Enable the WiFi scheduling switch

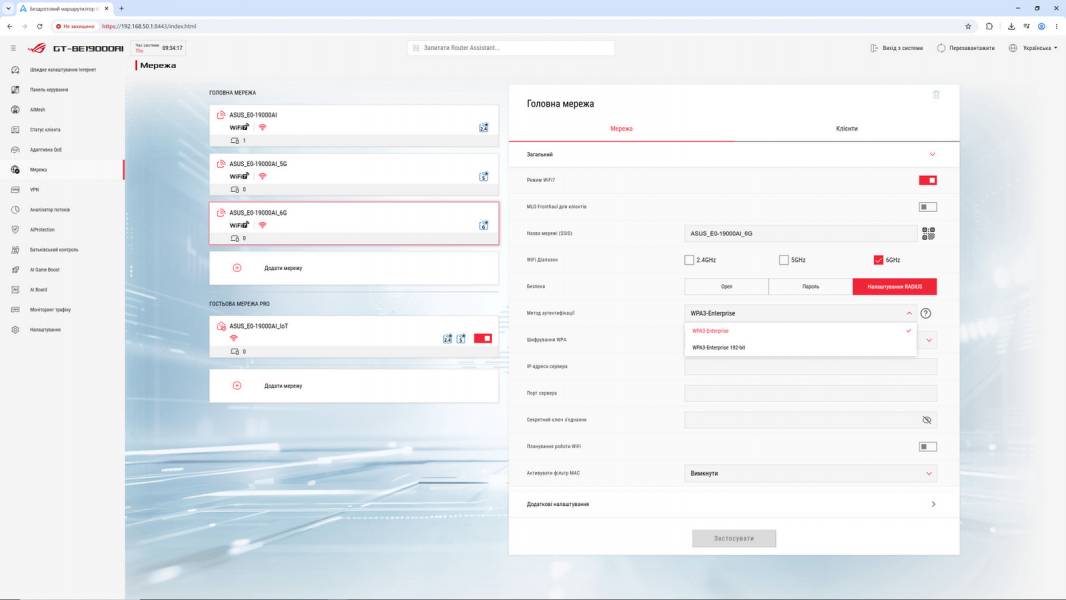927,446
